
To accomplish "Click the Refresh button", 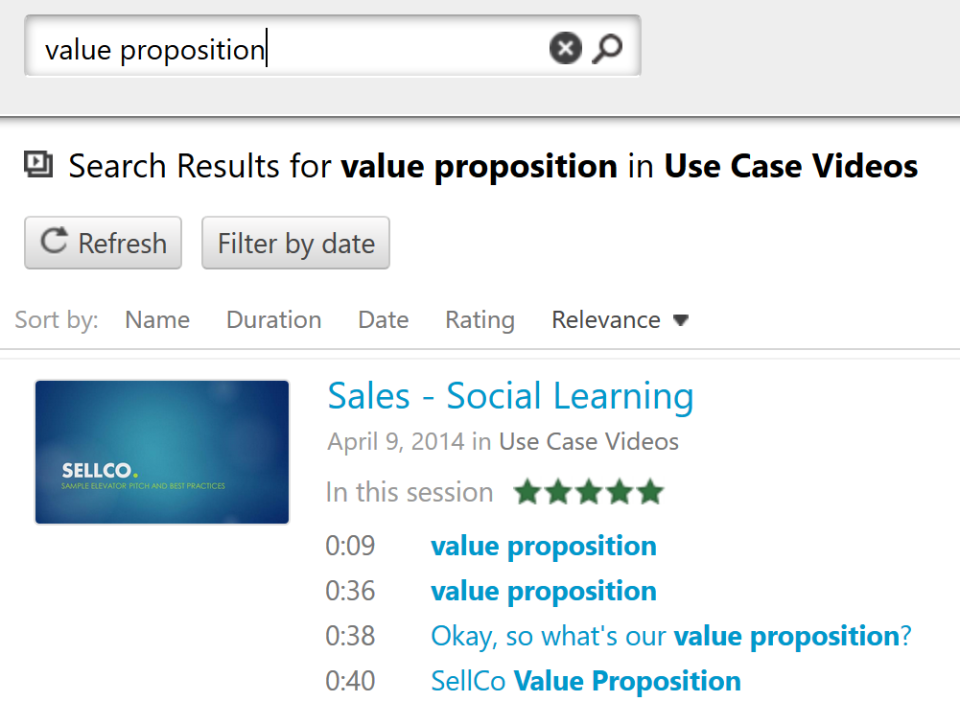I will coord(103,243).
